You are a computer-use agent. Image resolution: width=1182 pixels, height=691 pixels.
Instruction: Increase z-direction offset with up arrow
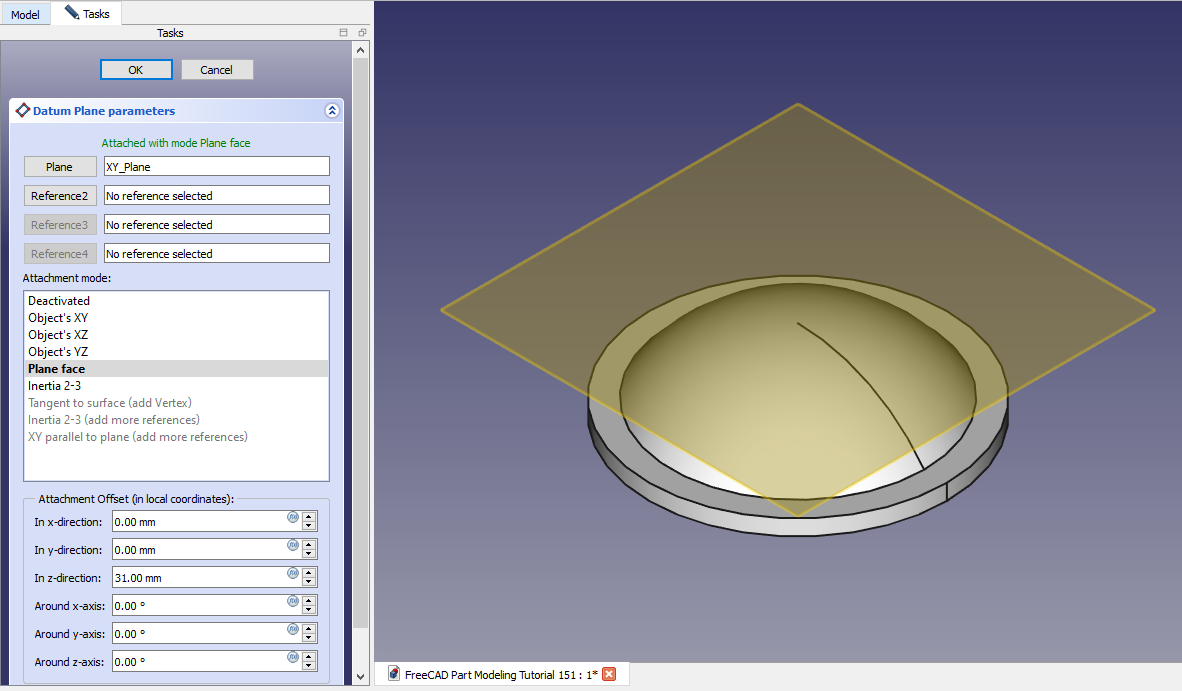(x=309, y=573)
